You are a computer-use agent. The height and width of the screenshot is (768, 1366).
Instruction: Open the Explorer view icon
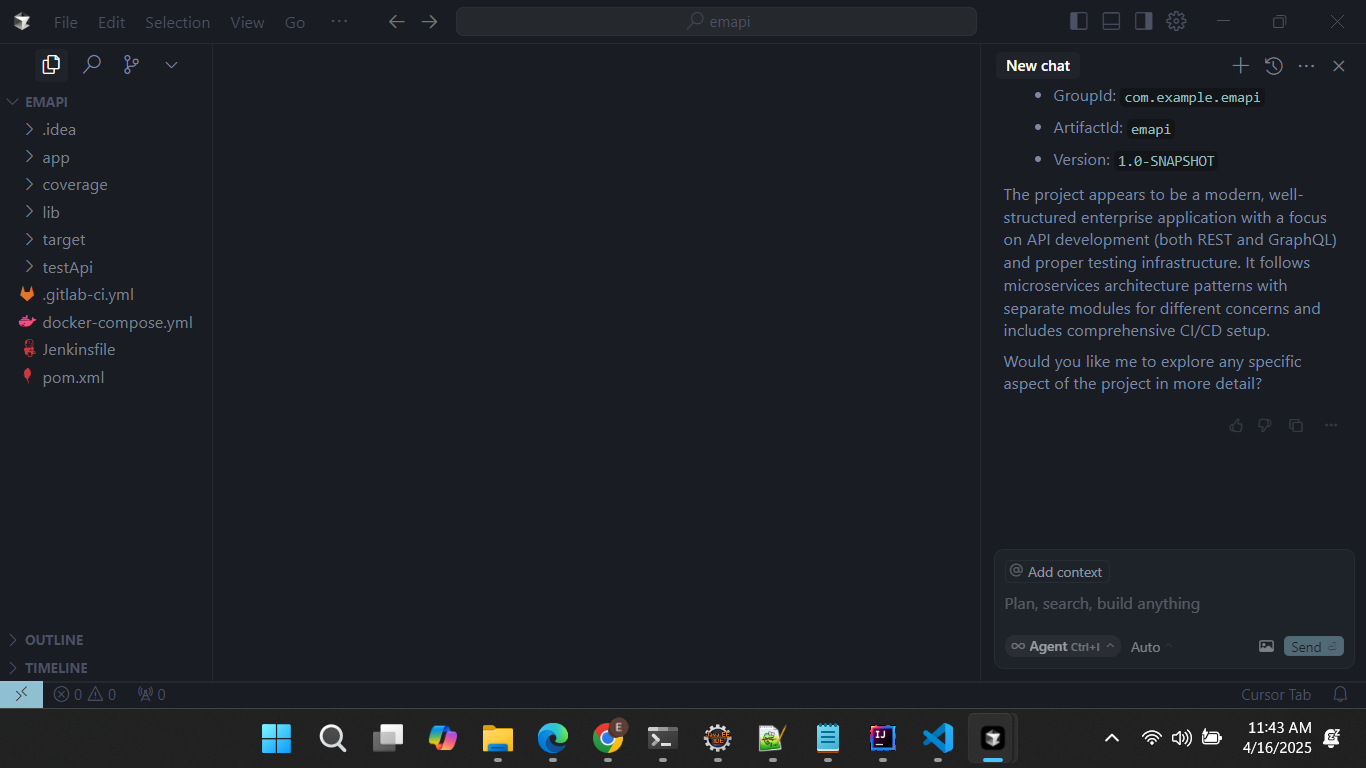[x=51, y=65]
